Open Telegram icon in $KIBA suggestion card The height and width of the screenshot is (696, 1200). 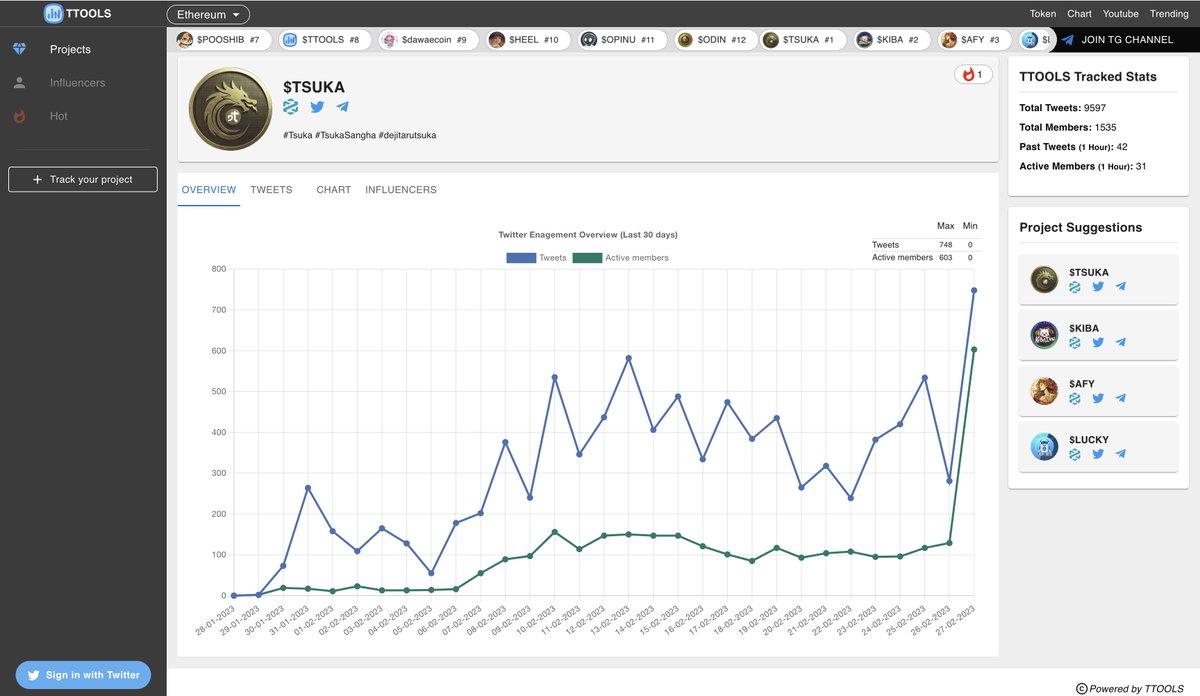(x=1121, y=342)
